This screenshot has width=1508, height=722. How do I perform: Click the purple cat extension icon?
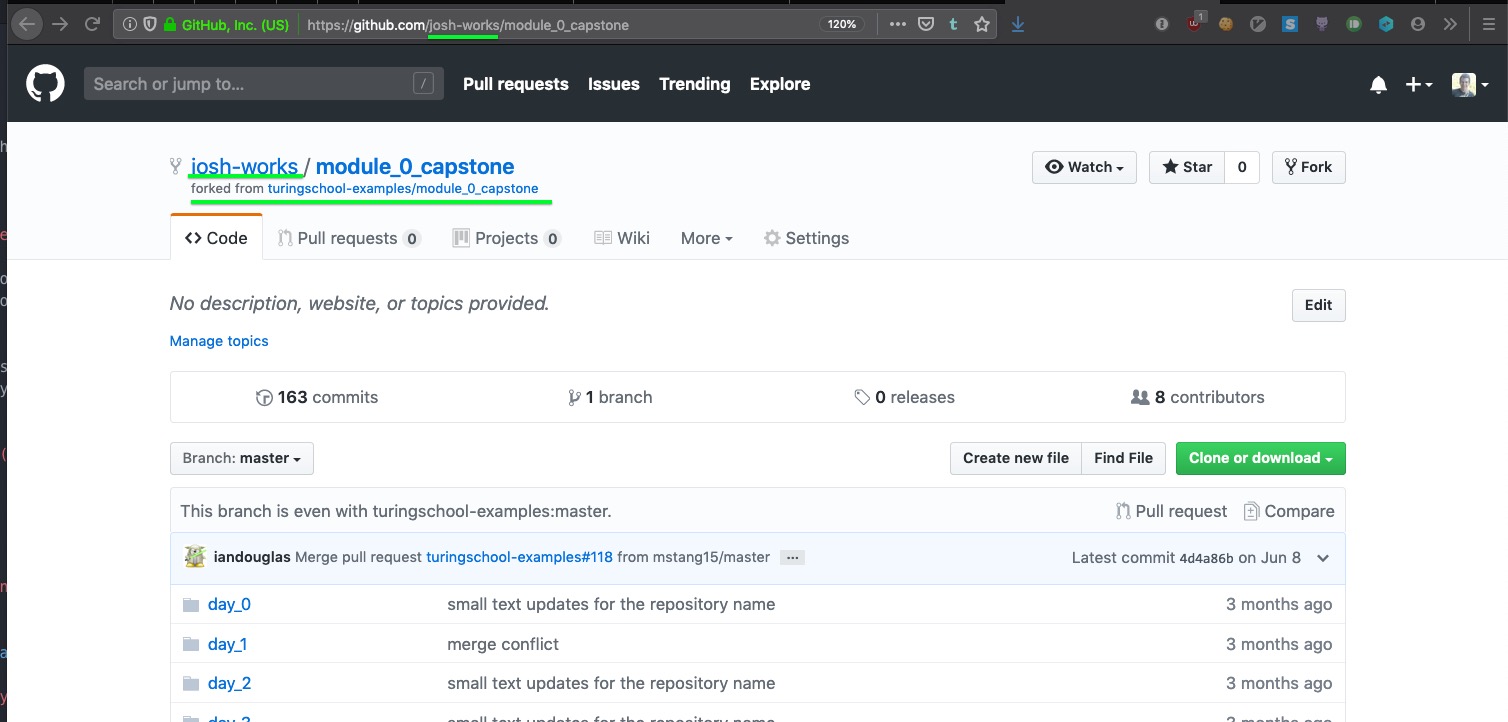coord(1322,25)
